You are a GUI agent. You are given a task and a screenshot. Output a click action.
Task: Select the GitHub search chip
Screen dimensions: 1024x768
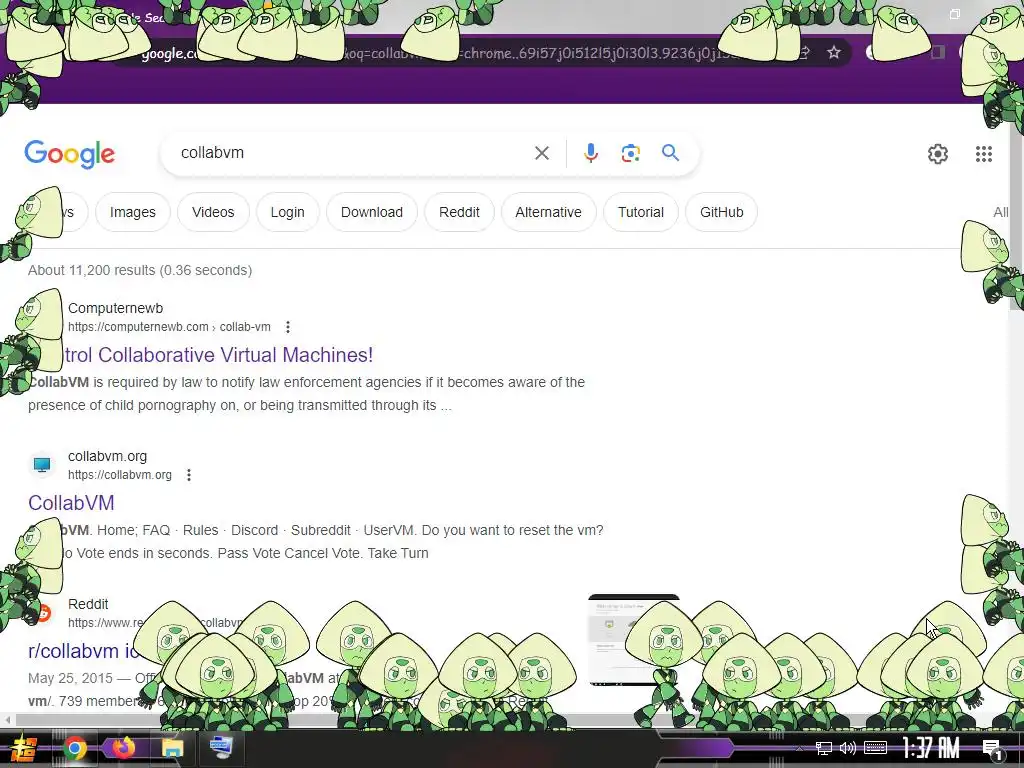click(x=722, y=212)
